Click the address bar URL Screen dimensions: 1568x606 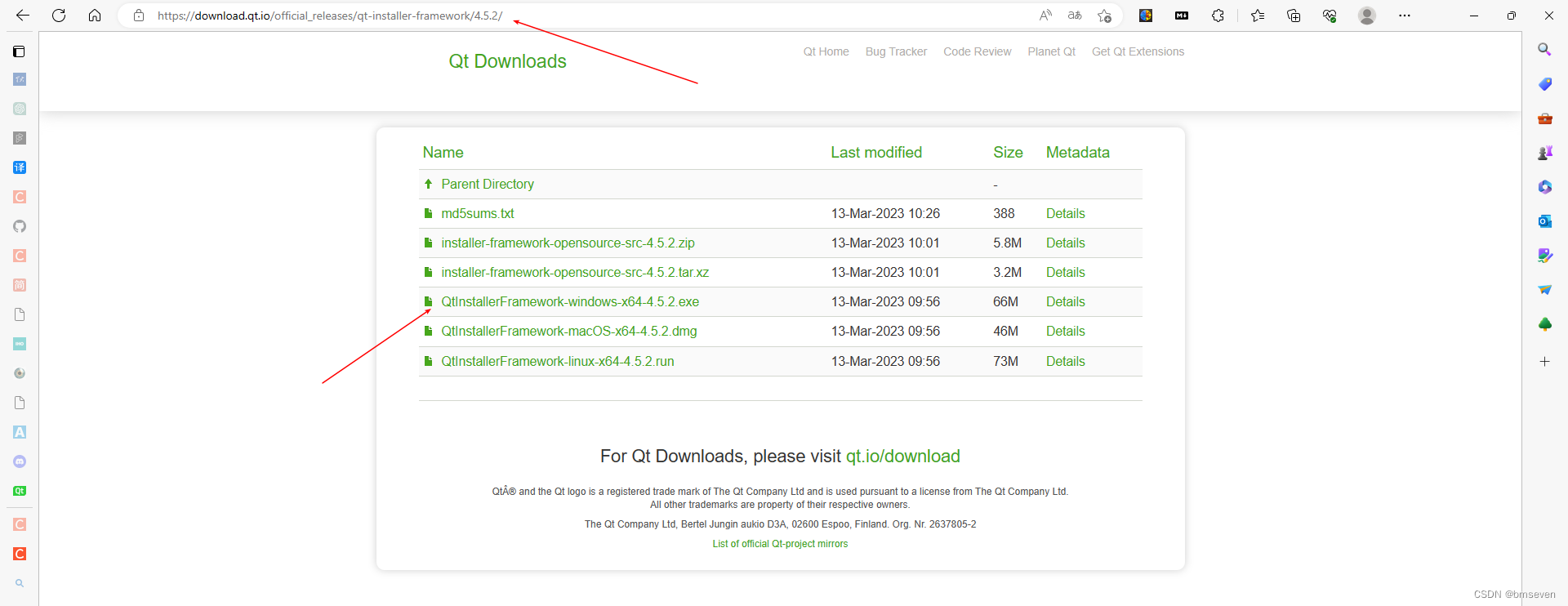click(330, 16)
